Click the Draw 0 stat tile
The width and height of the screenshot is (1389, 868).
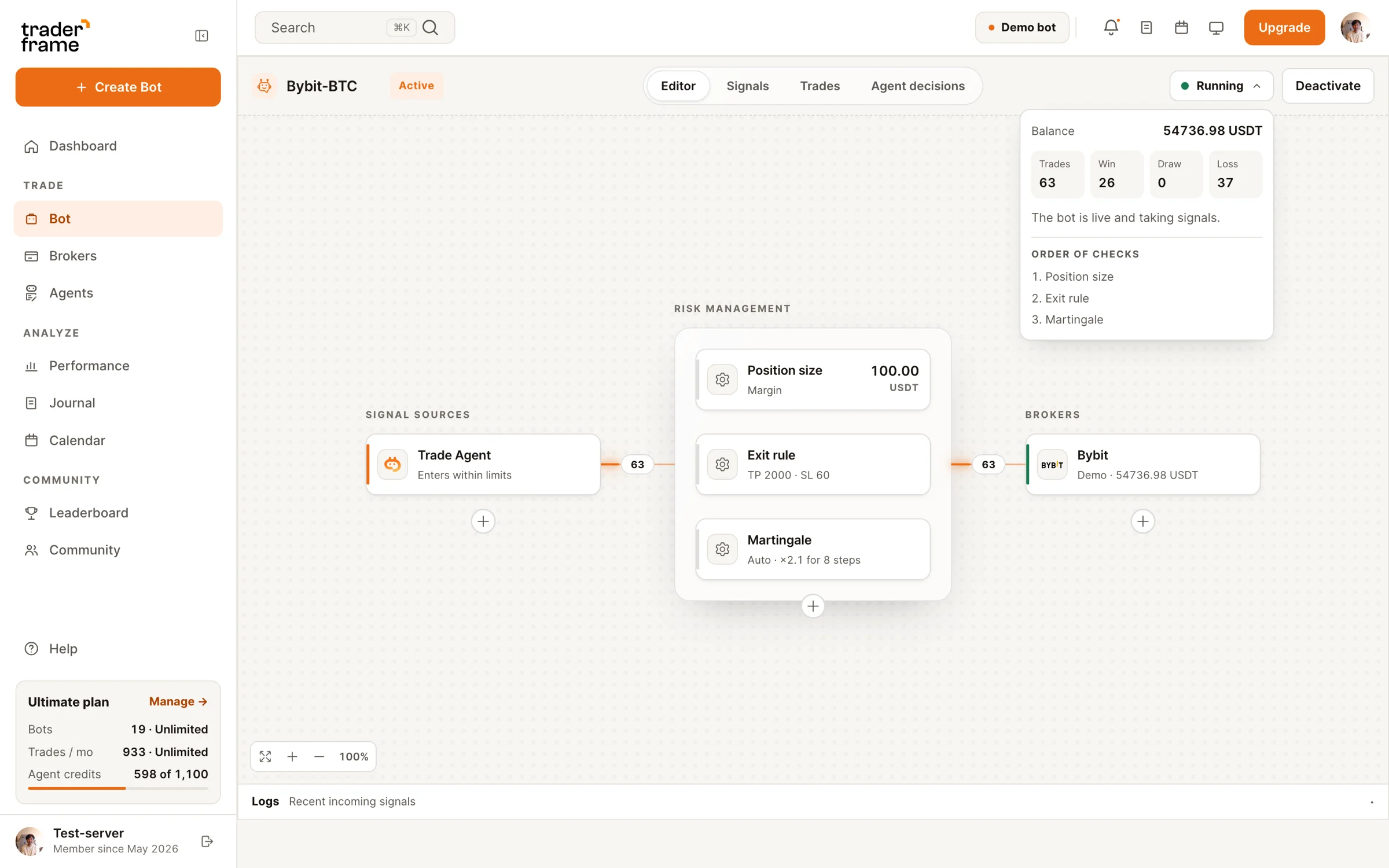1176,174
